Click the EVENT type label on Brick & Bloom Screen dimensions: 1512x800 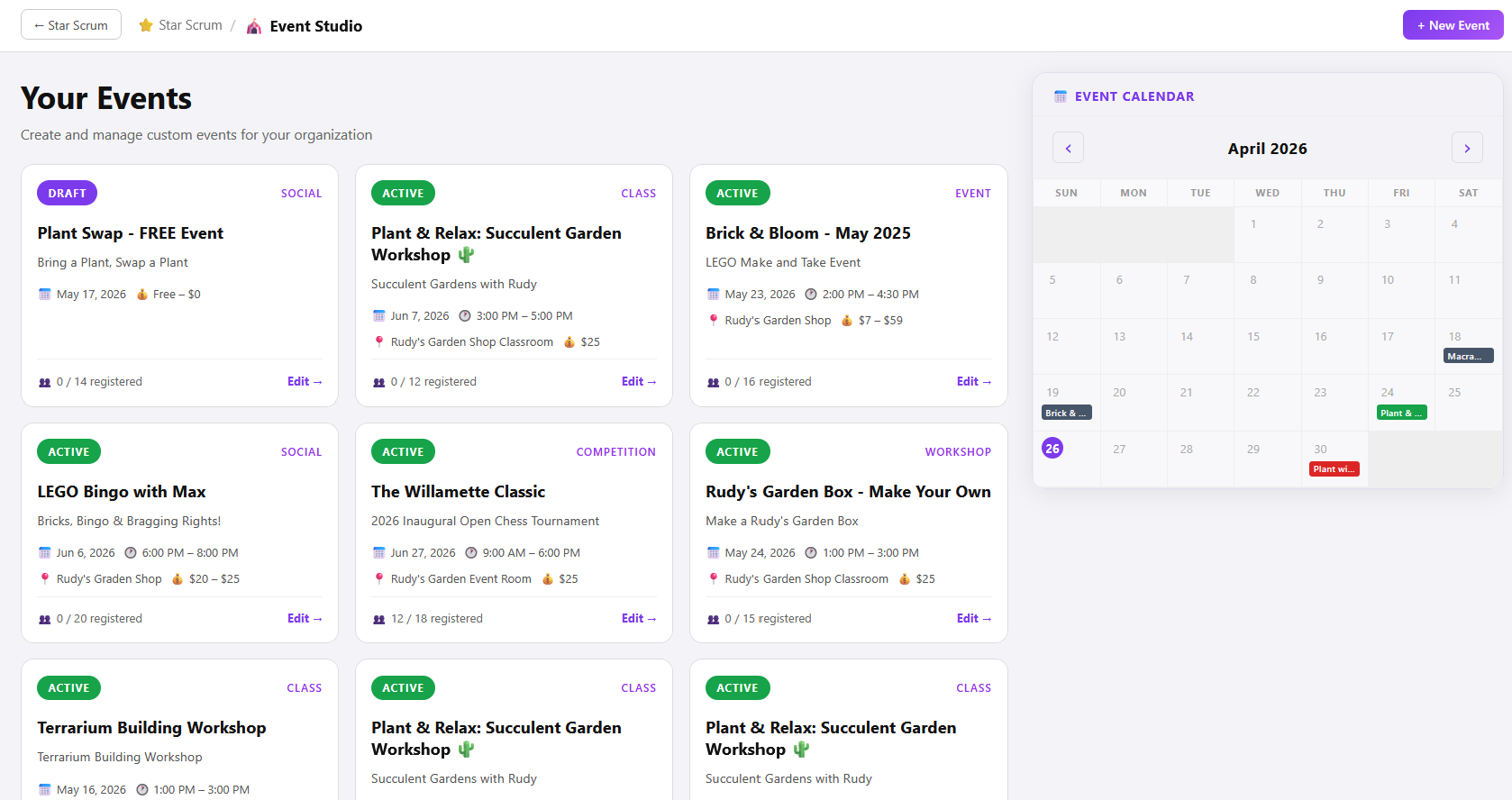(x=973, y=193)
